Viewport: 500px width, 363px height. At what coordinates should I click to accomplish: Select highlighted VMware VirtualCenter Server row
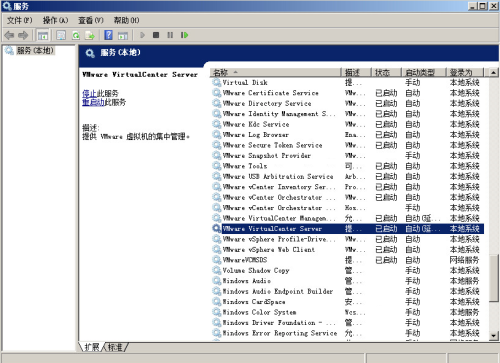[348, 229]
